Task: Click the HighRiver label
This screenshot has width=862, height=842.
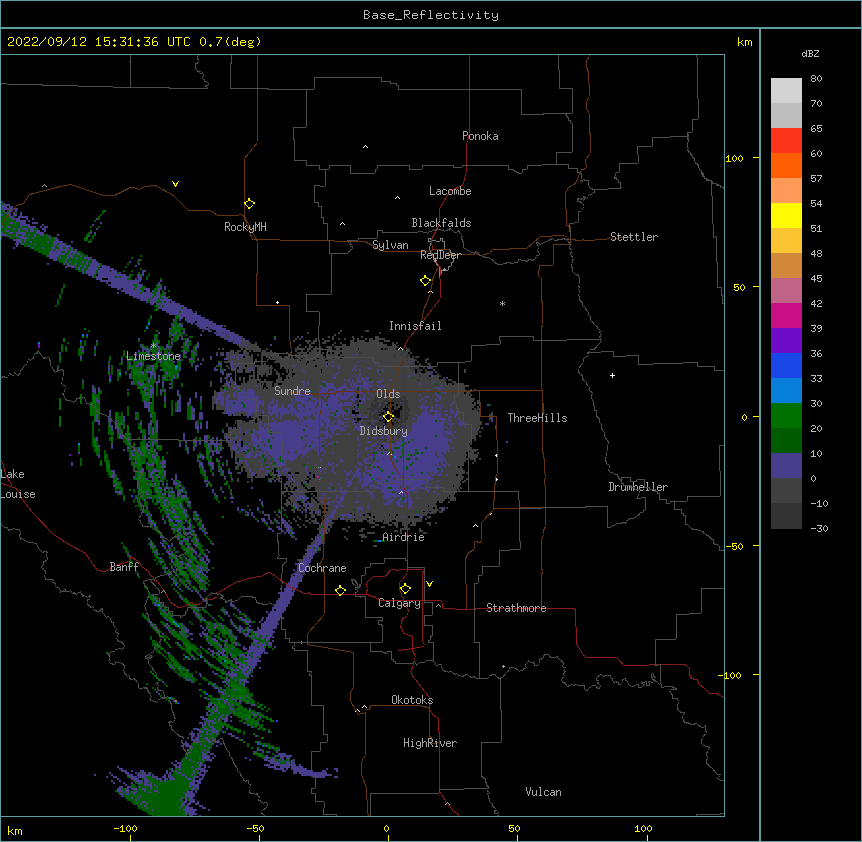Action: point(430,743)
